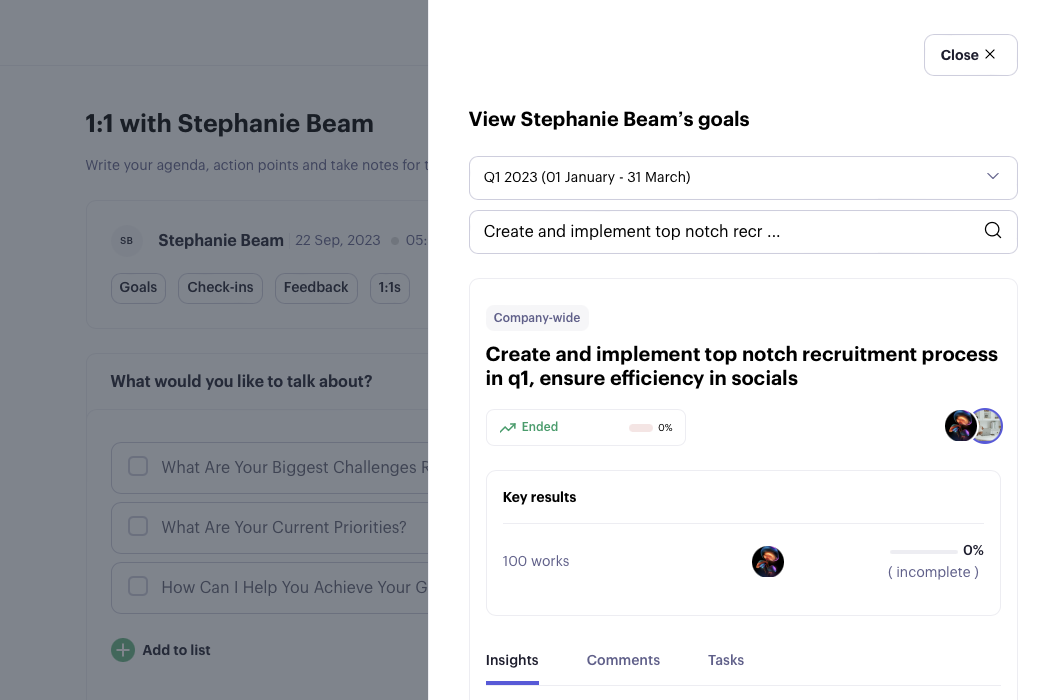
Task: Click the Key results heading
Action: coord(539,497)
